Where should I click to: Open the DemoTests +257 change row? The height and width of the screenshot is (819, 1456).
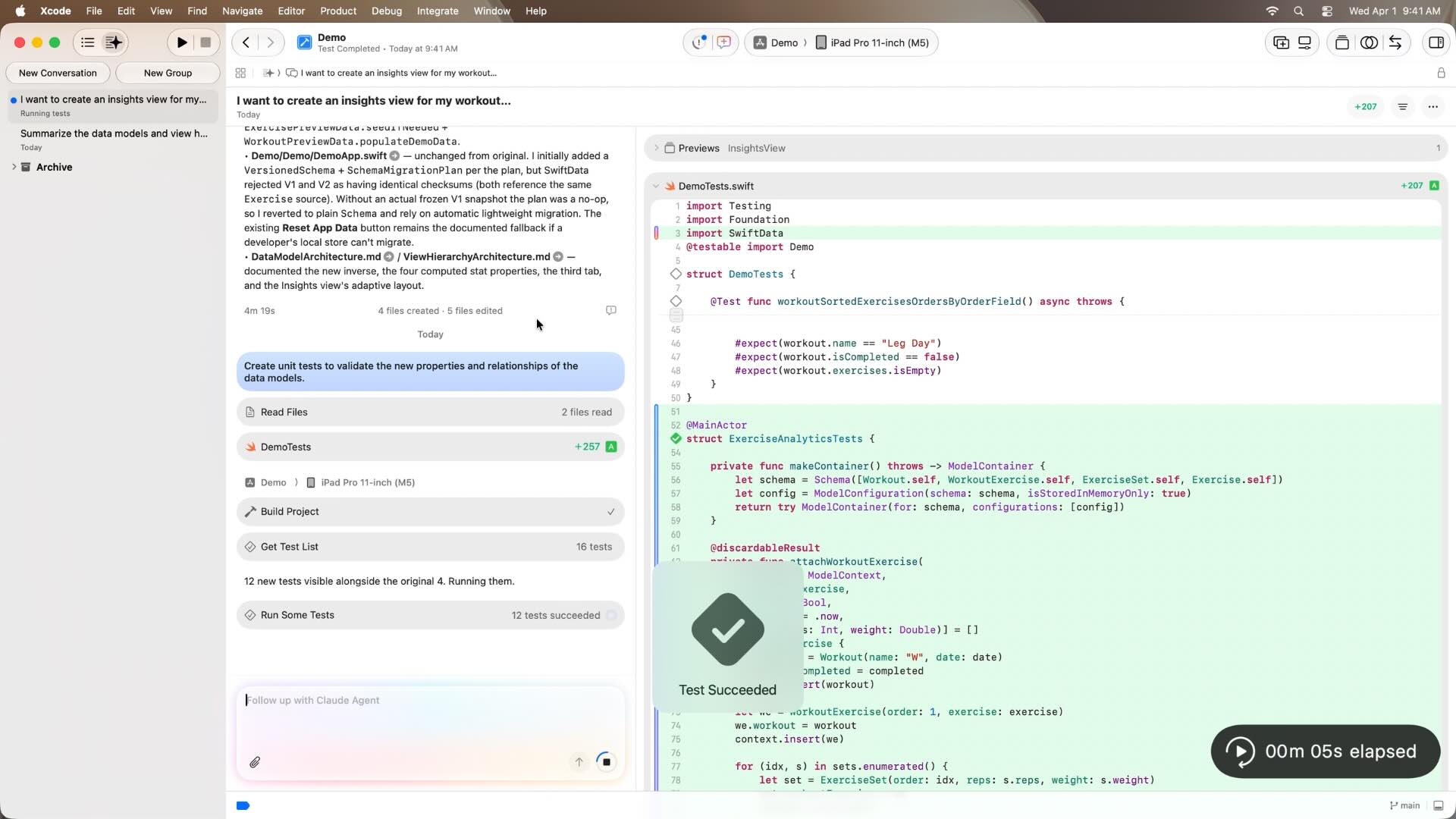tap(430, 447)
